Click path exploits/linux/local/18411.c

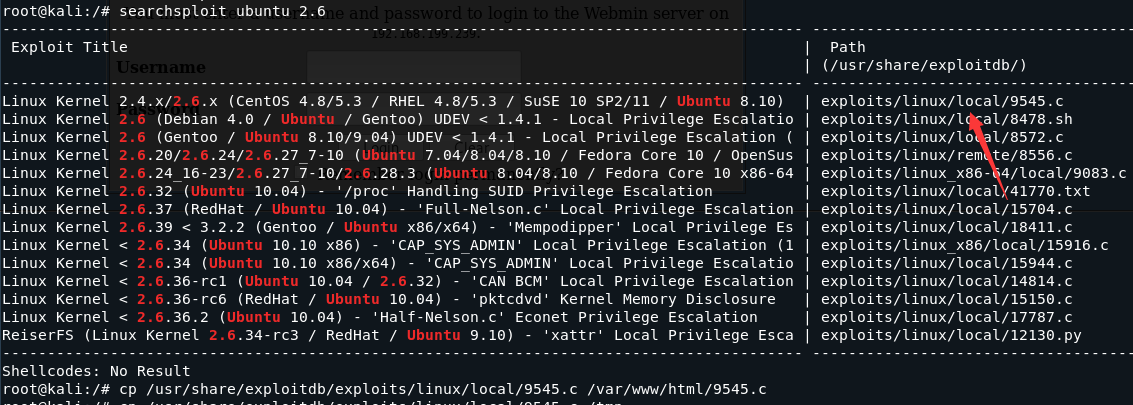click(x=947, y=228)
